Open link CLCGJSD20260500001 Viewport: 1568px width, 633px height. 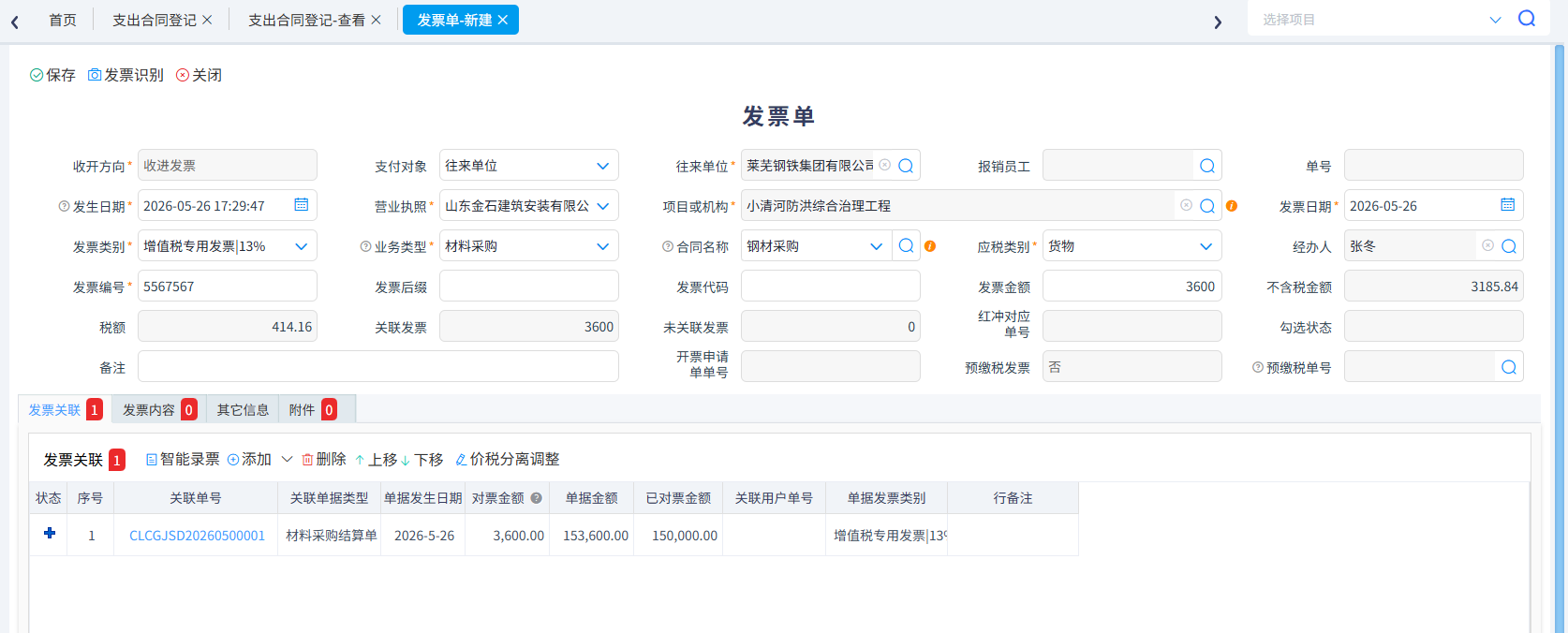click(198, 536)
